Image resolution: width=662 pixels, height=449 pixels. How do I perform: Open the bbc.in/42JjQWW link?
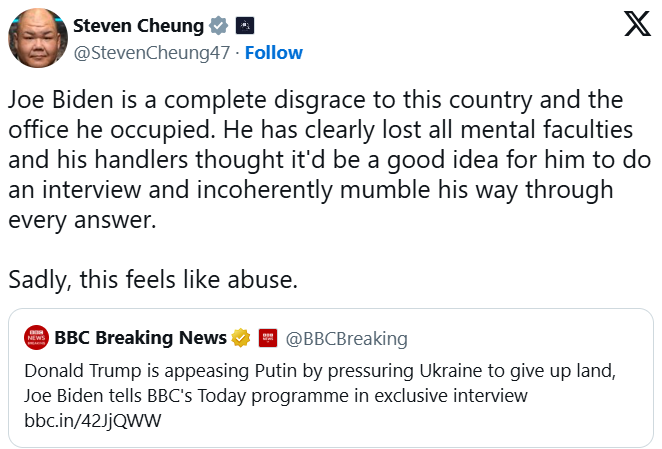[x=92, y=420]
